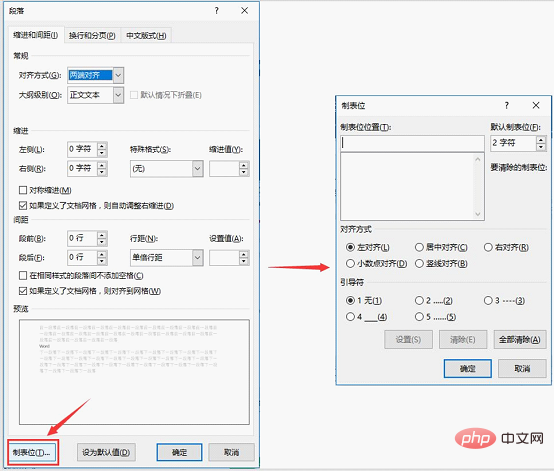Open the 换行和分页 tab
The image size is (554, 471).
click(x=92, y=36)
